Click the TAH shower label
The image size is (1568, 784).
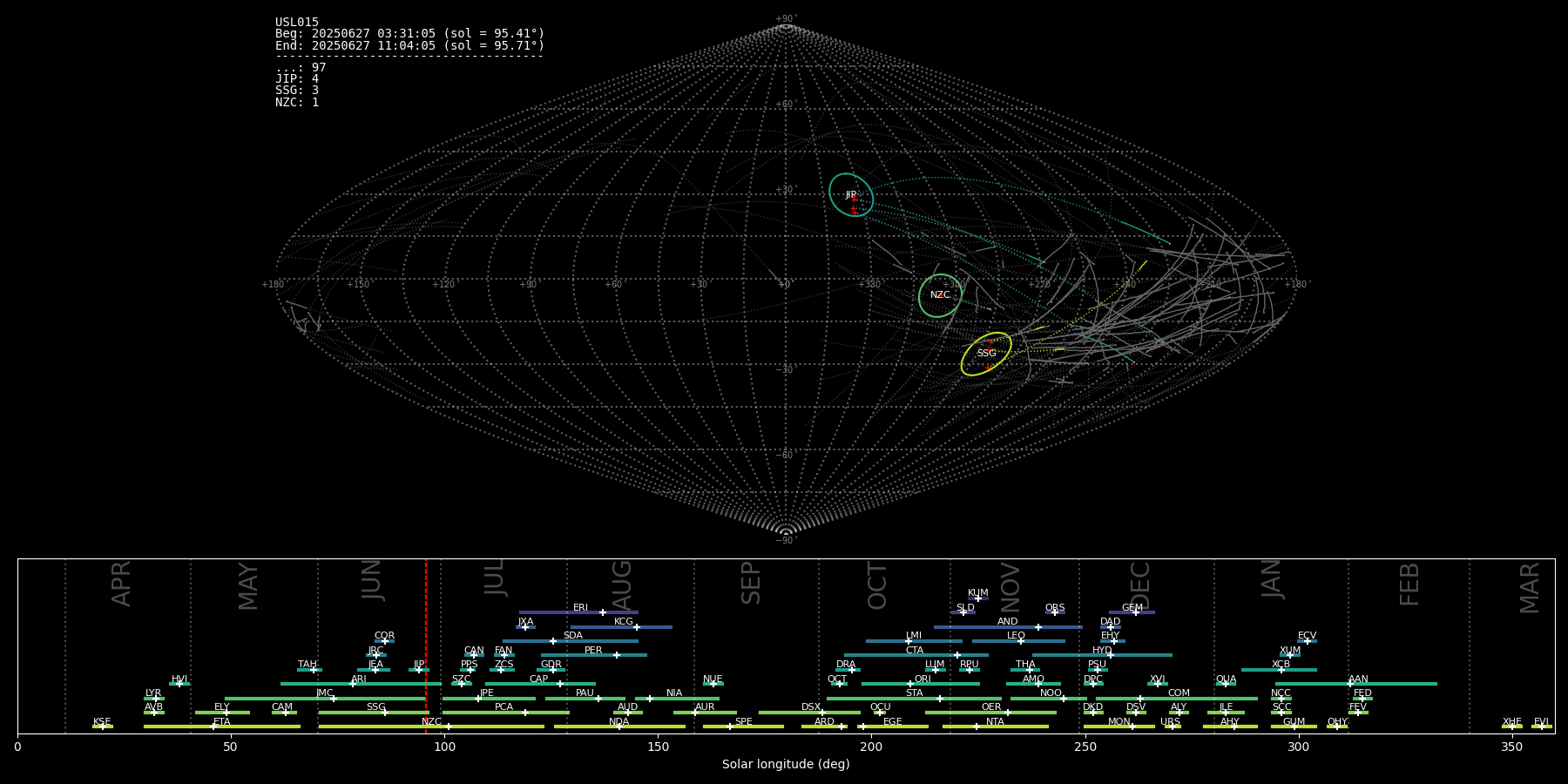[x=308, y=665]
